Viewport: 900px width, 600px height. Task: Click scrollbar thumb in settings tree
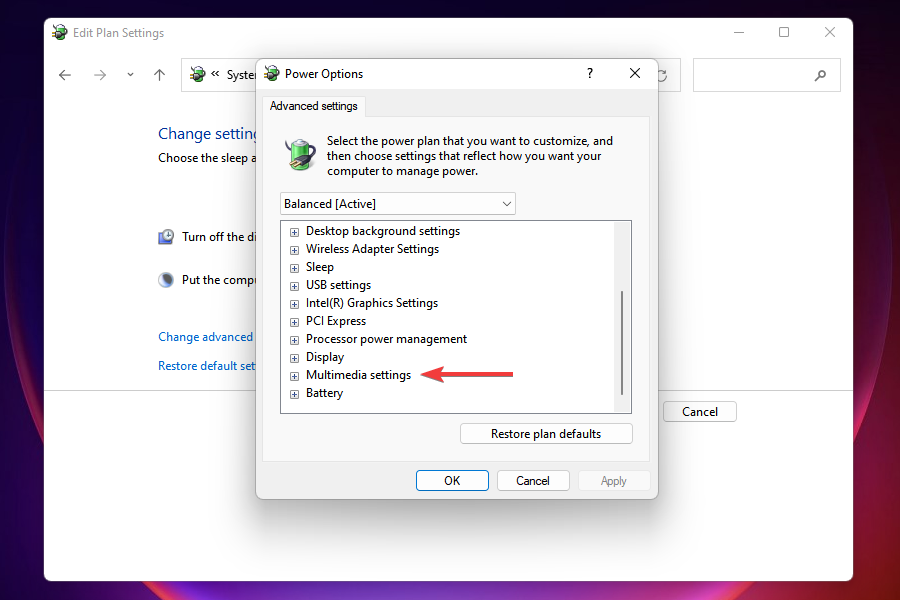click(622, 343)
